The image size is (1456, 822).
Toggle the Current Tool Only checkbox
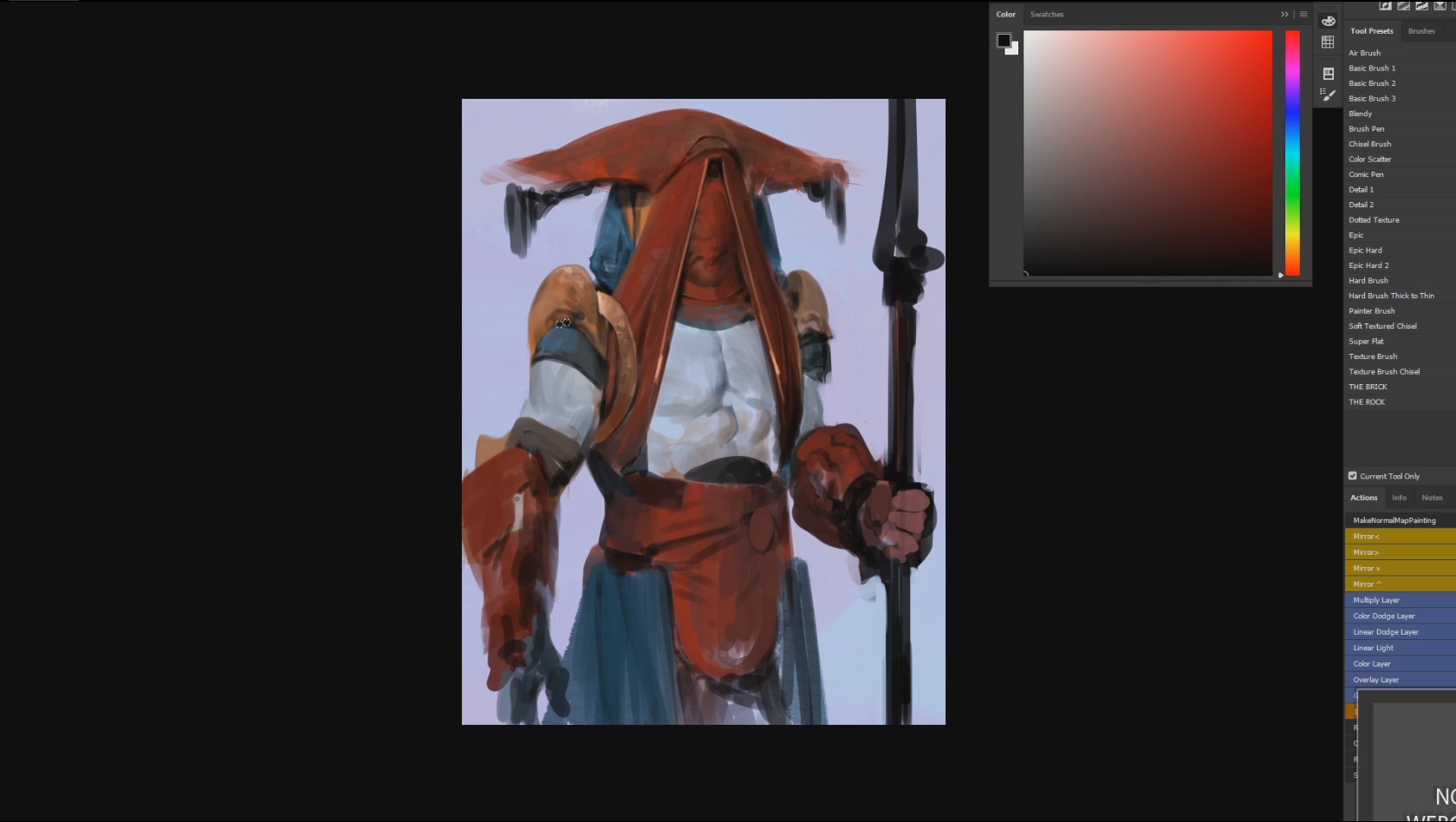click(1352, 476)
